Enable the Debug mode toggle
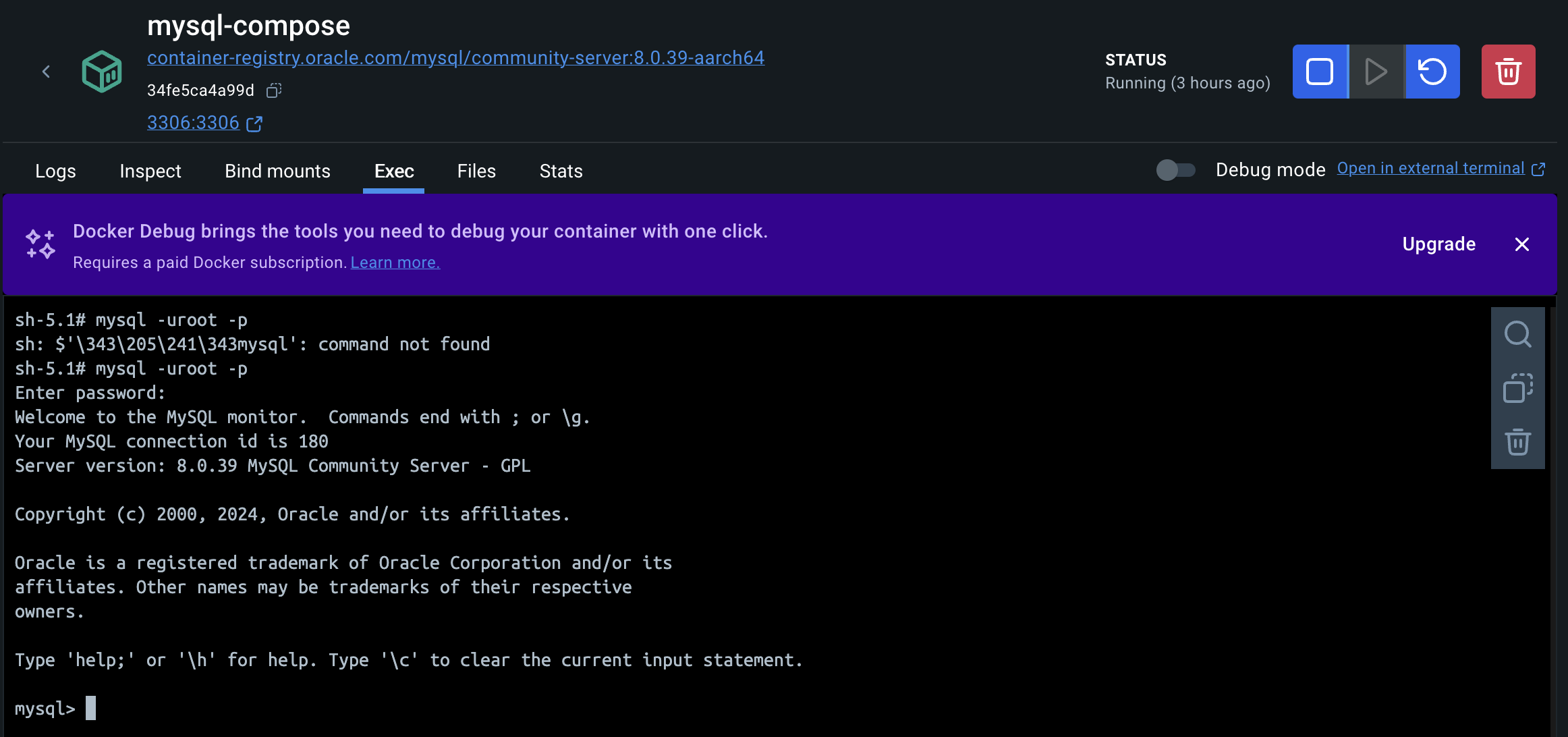Viewport: 1568px width, 737px height. 1175,170
